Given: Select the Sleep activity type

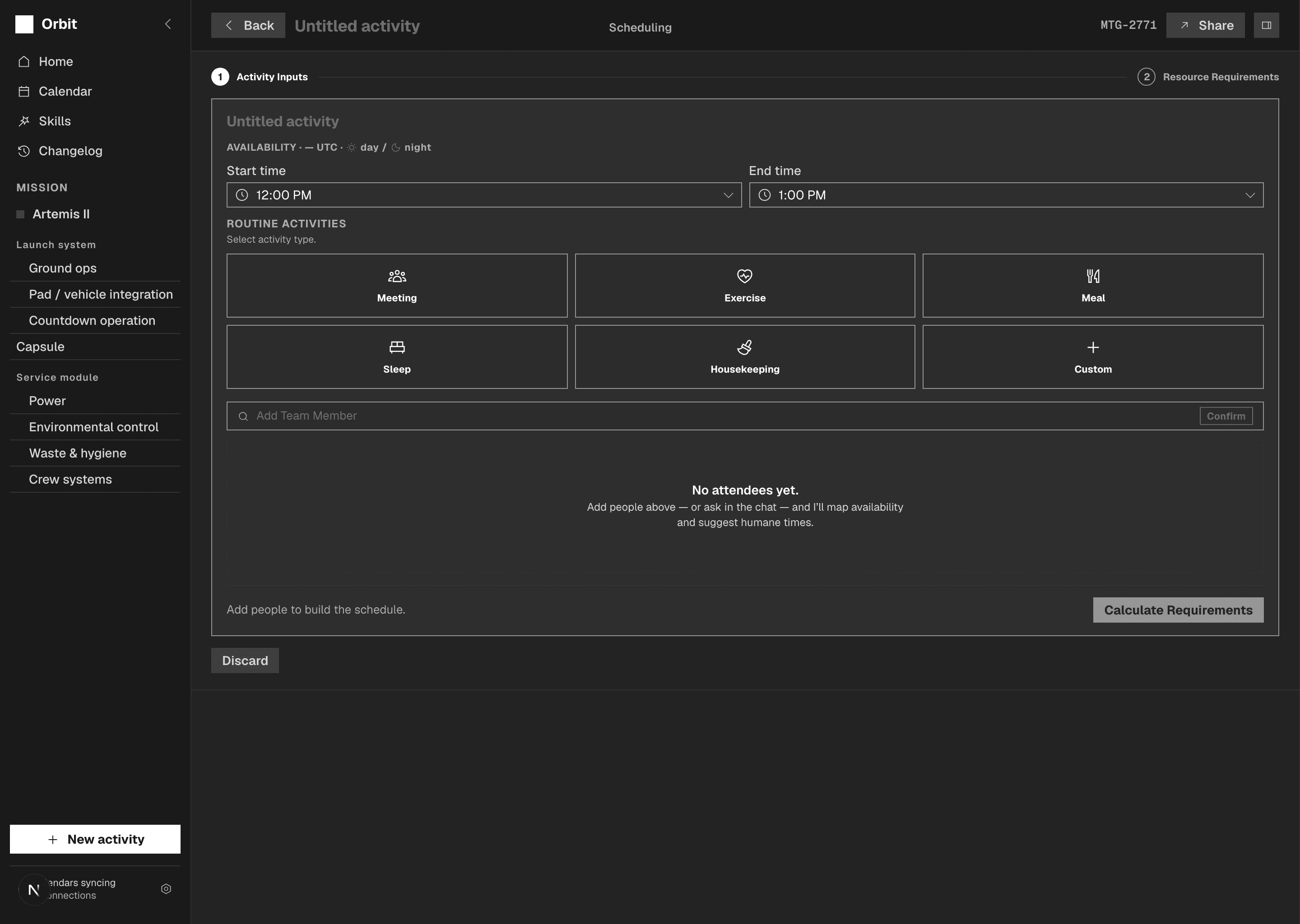Looking at the screenshot, I should click(397, 357).
